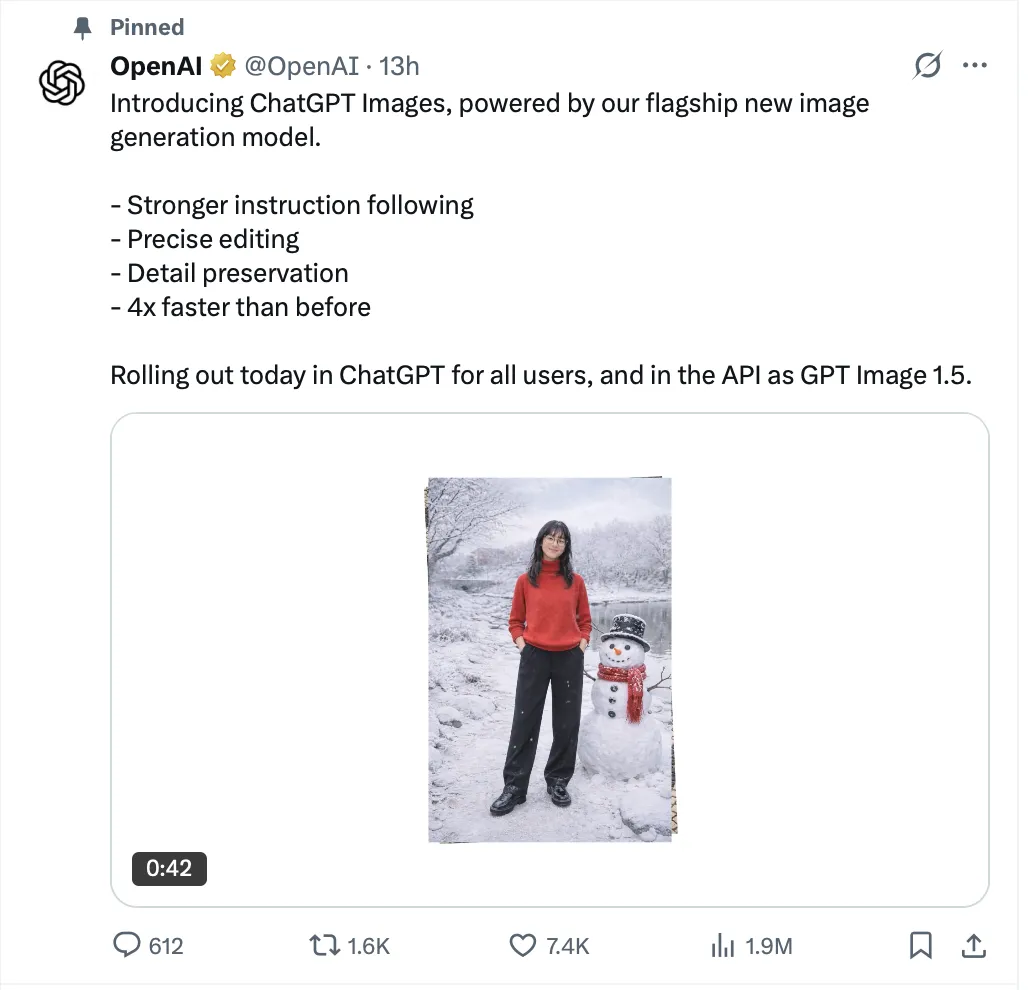
Task: Click the 0:42 video duration badge
Action: point(168,869)
